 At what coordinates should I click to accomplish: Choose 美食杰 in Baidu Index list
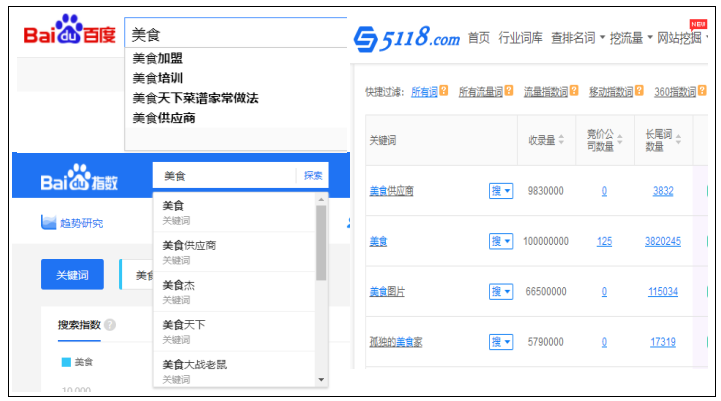click(x=235, y=292)
